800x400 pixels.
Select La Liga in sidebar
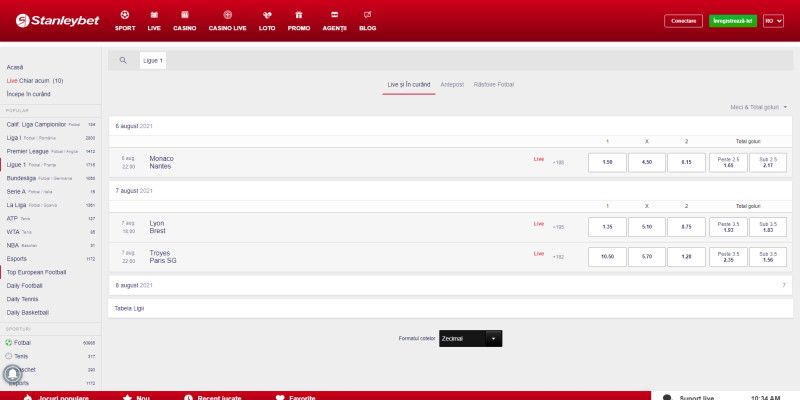point(51,205)
